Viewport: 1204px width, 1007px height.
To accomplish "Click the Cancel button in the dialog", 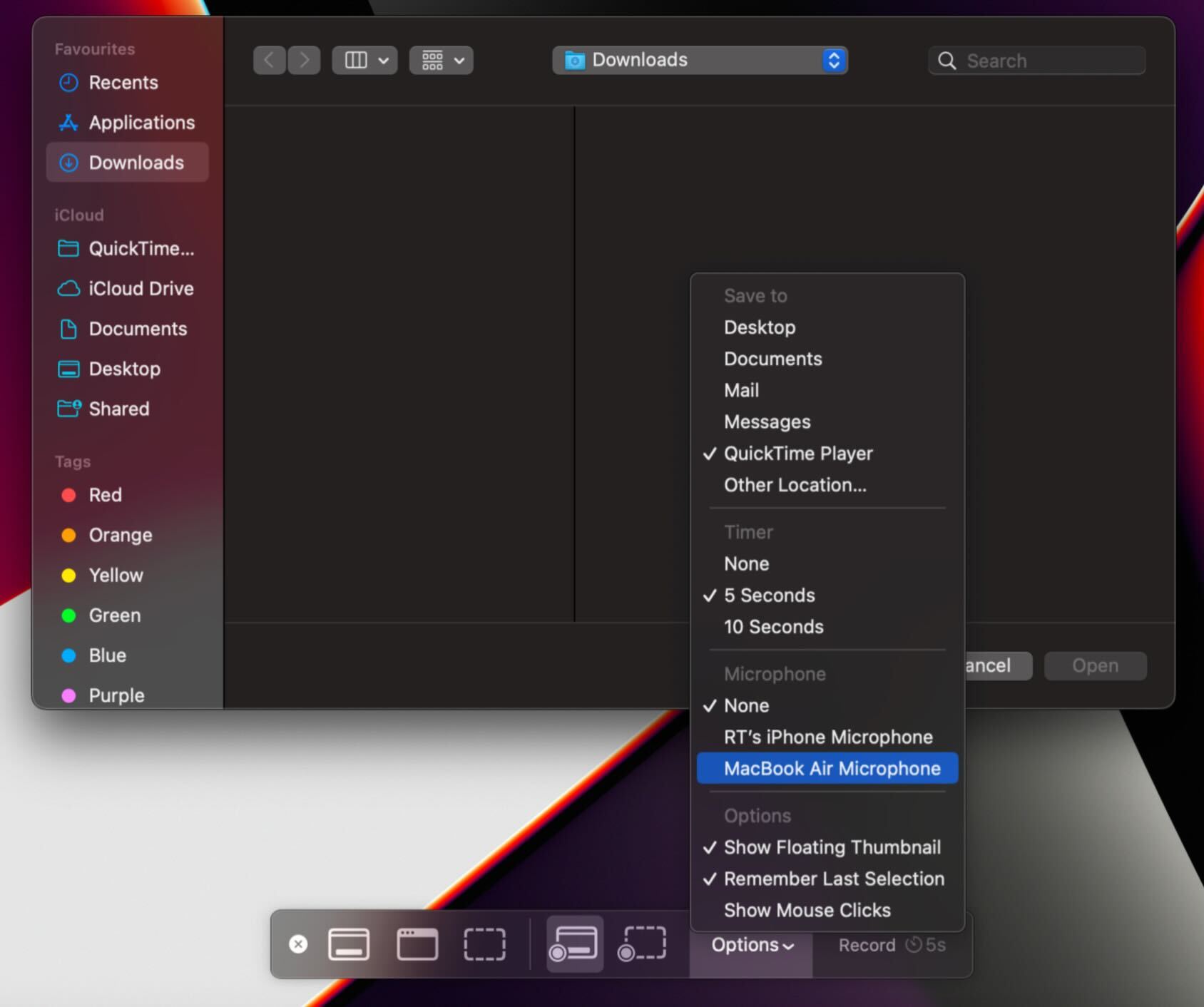I will tap(999, 665).
